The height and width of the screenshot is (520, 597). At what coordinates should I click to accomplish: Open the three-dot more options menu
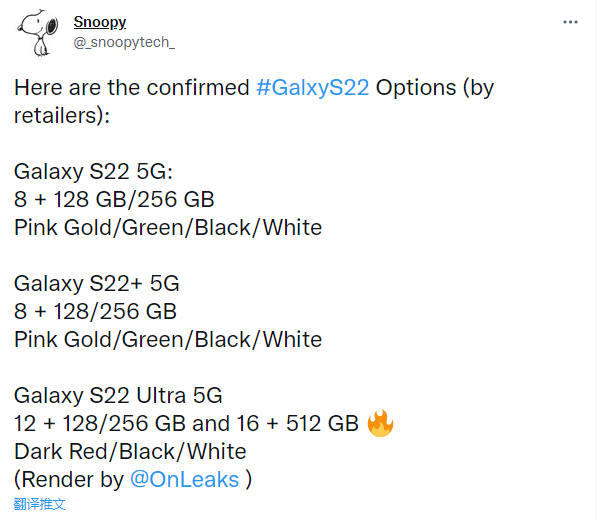pyautogui.click(x=570, y=22)
